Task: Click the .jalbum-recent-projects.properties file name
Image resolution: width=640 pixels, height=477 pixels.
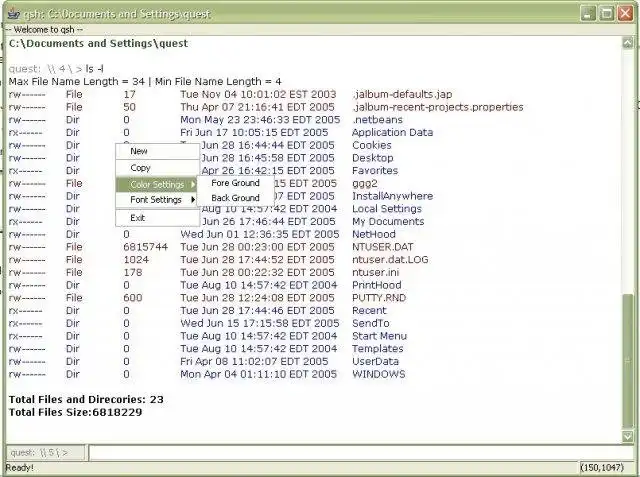Action: point(438,107)
